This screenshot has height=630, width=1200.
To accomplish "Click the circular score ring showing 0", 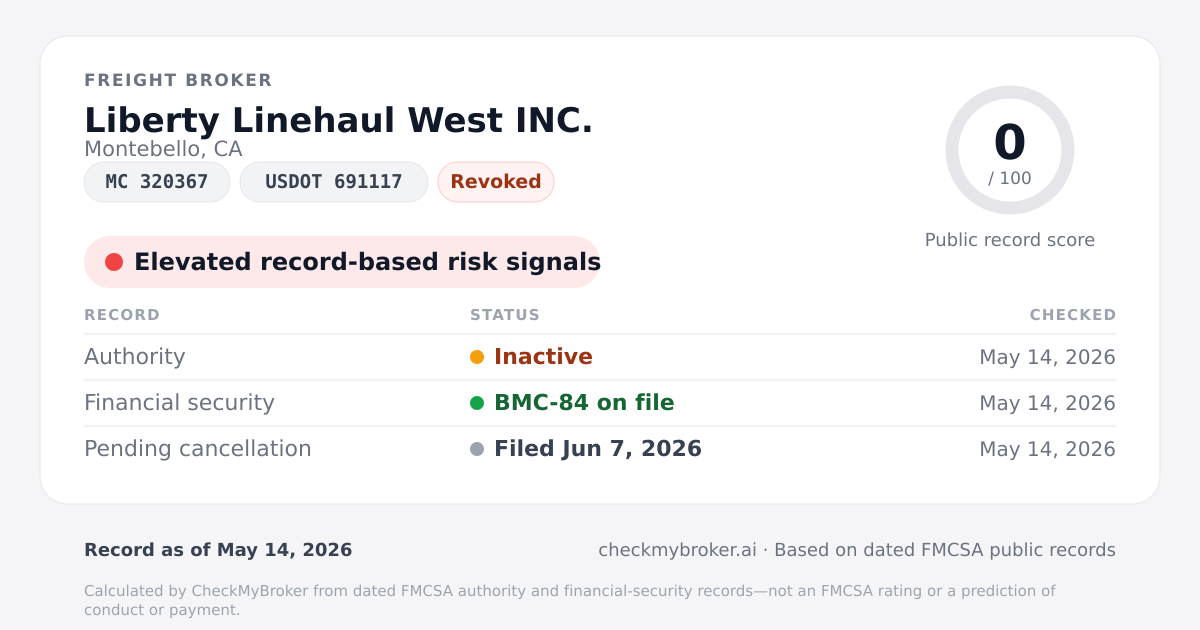I will coord(1010,150).
